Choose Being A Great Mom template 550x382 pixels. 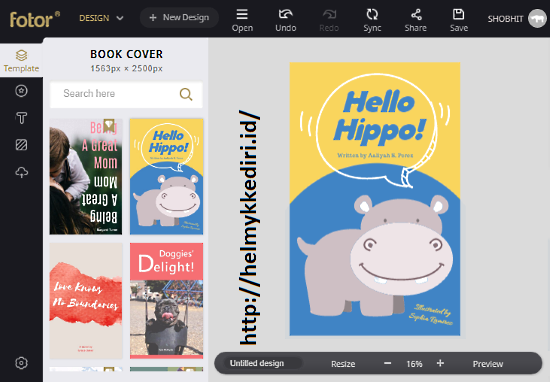[x=86, y=176]
